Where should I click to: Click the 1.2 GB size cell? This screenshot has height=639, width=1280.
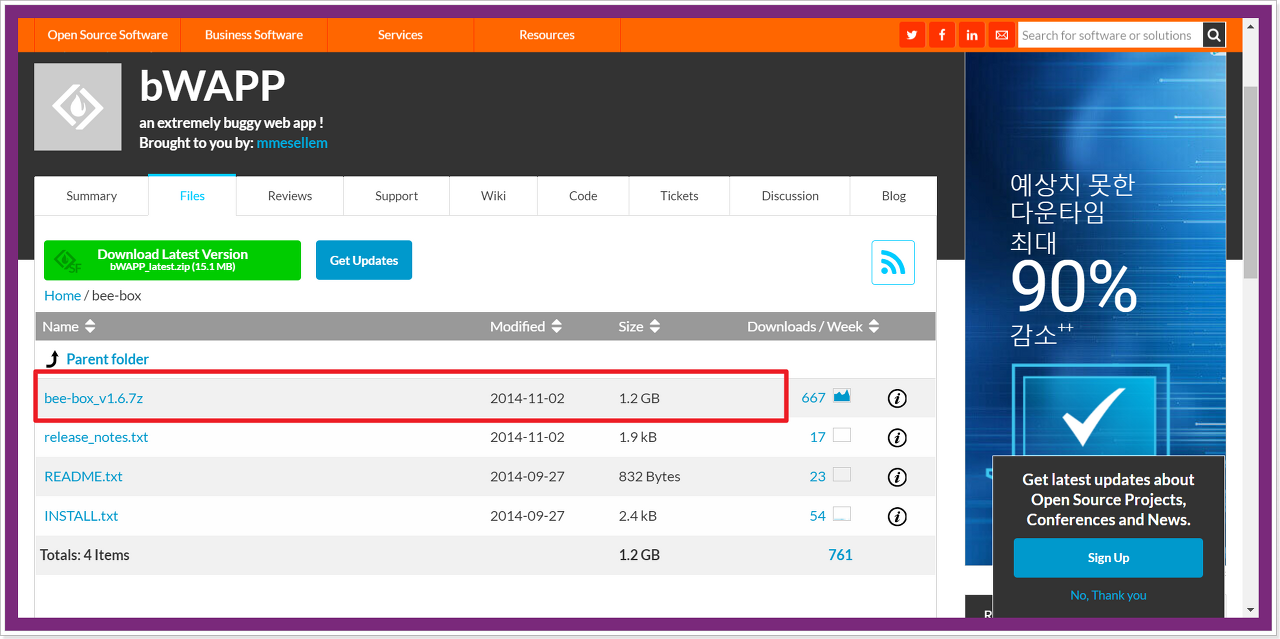click(639, 398)
